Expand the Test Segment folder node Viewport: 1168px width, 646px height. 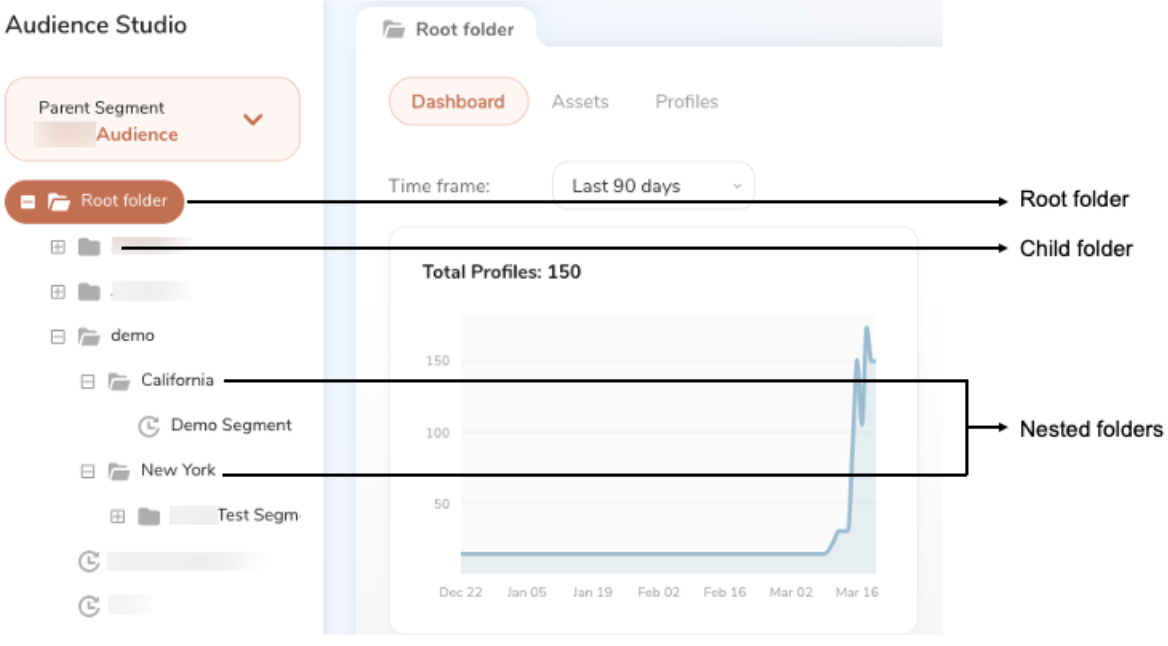[x=118, y=517]
